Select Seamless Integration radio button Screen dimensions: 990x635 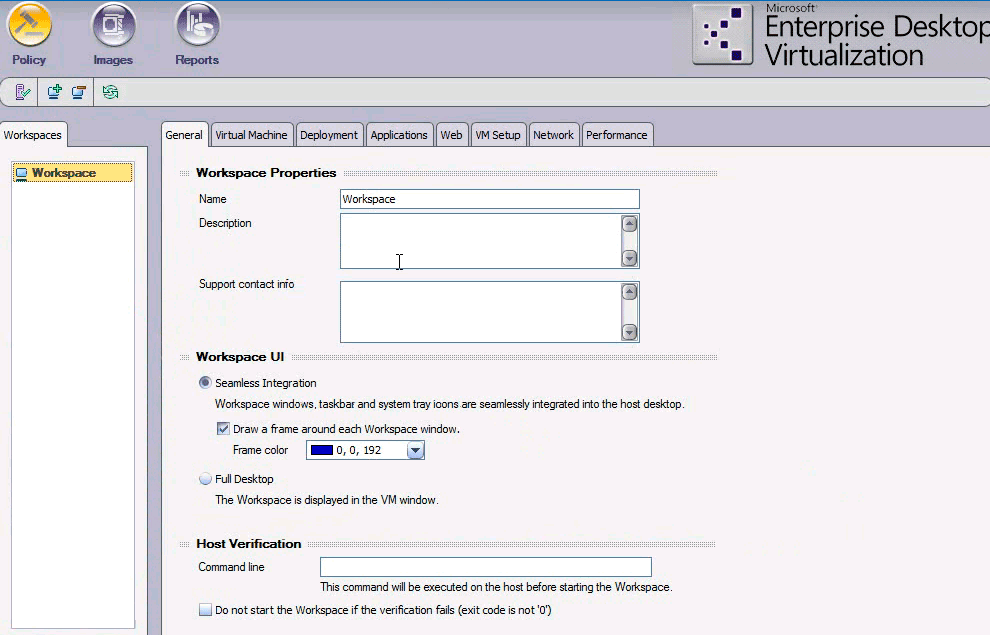click(205, 383)
